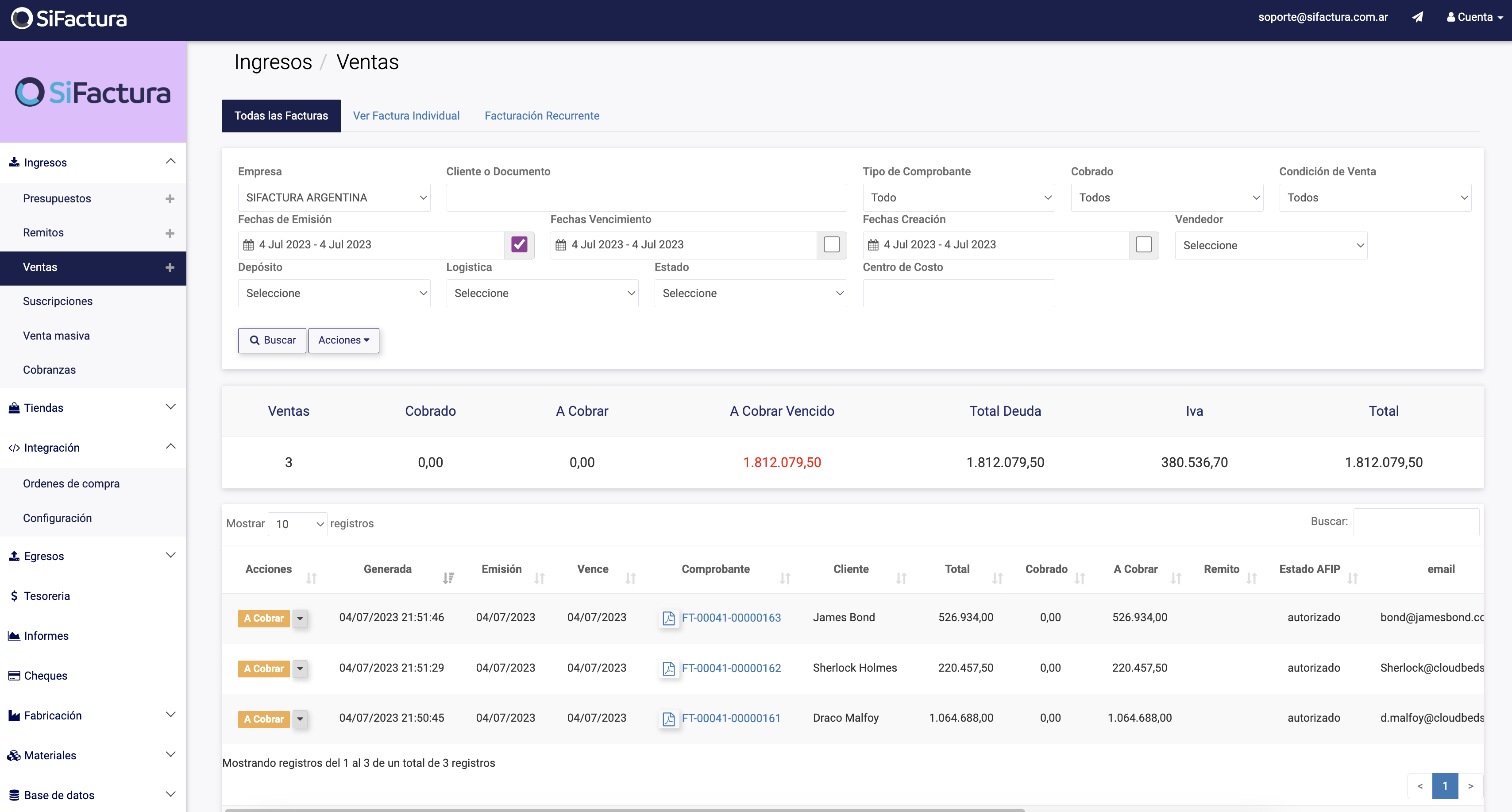Uncheck the Fechas de Emisión checkbox
The height and width of the screenshot is (812, 1512).
coord(519,245)
